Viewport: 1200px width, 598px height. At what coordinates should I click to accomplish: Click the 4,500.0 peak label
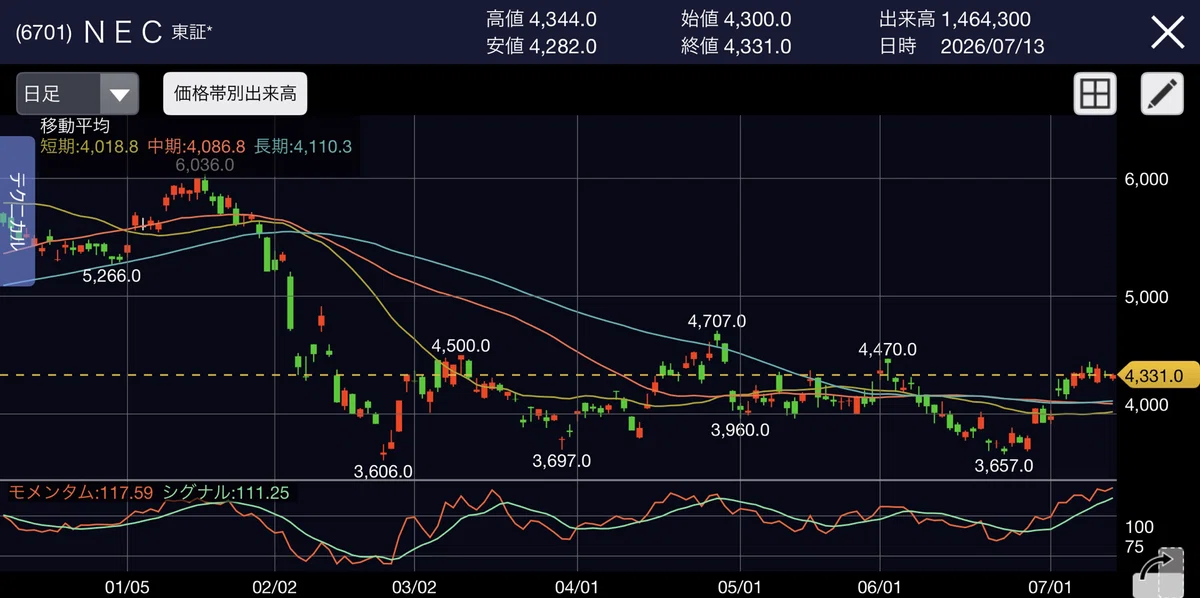point(461,346)
